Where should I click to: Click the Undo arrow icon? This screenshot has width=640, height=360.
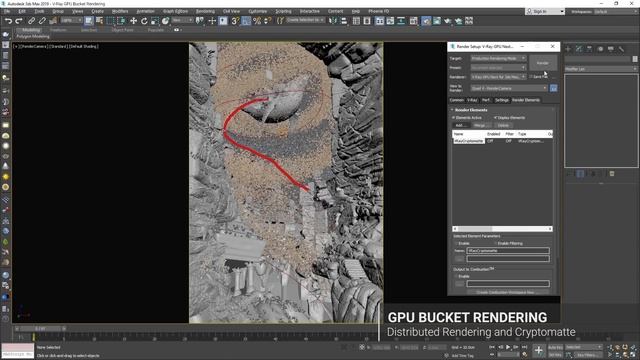(x=8, y=21)
